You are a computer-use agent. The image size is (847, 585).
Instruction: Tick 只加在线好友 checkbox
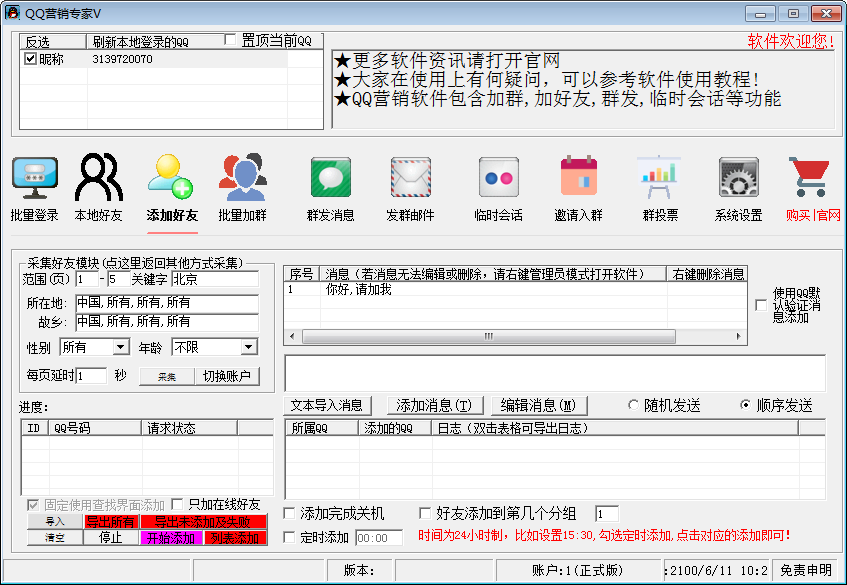[x=177, y=505]
